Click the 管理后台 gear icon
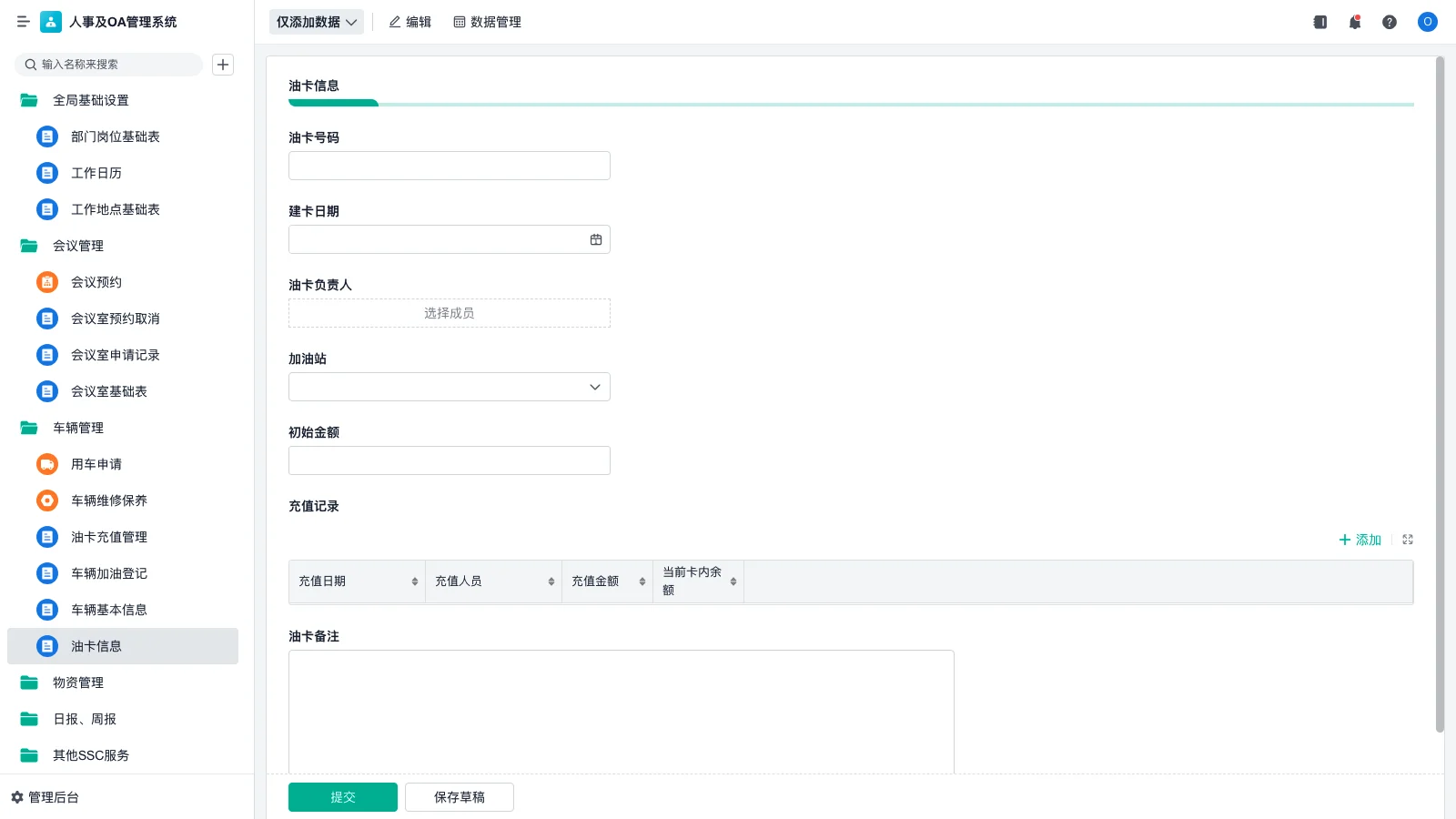The width and height of the screenshot is (1456, 819). point(17,797)
